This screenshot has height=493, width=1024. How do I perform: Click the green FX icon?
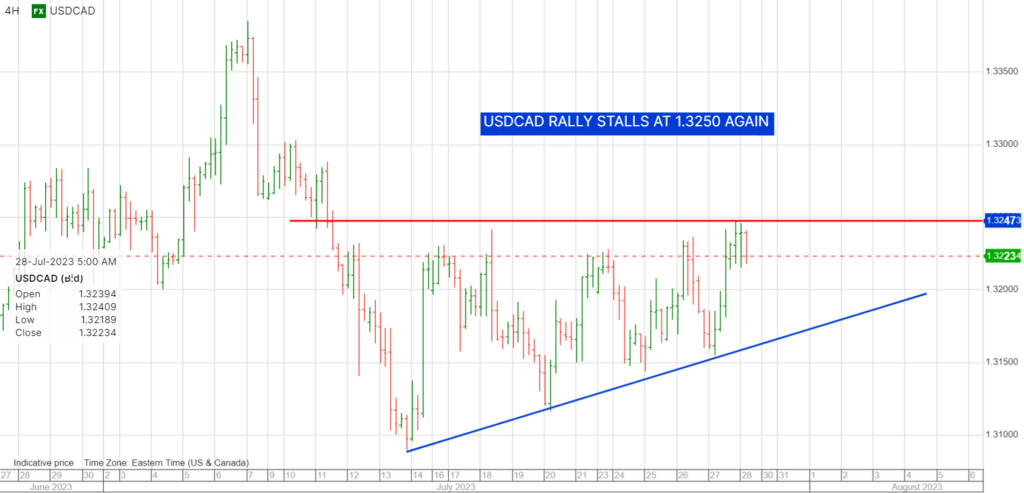click(37, 12)
